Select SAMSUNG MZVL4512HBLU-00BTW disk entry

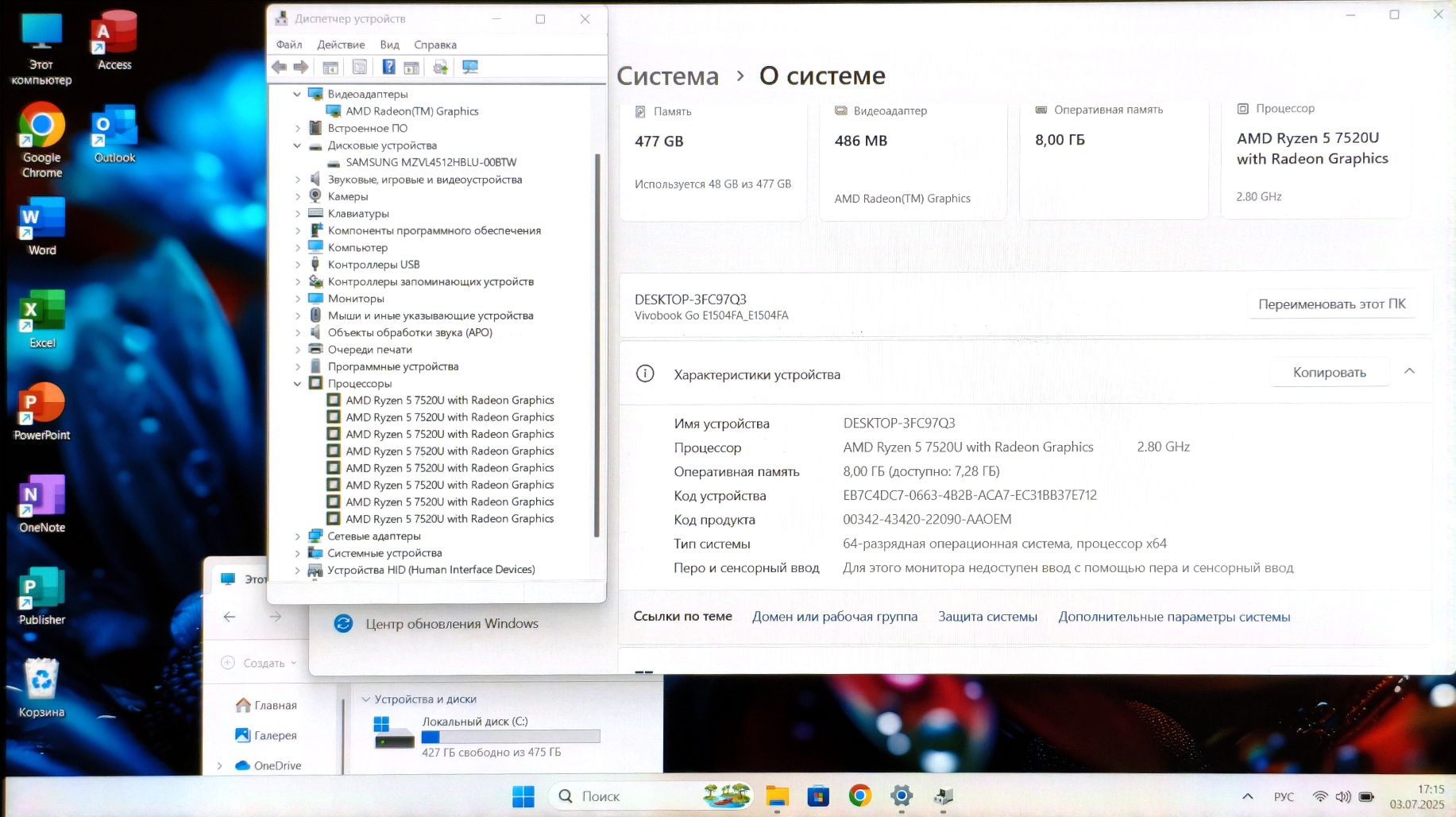coord(431,162)
